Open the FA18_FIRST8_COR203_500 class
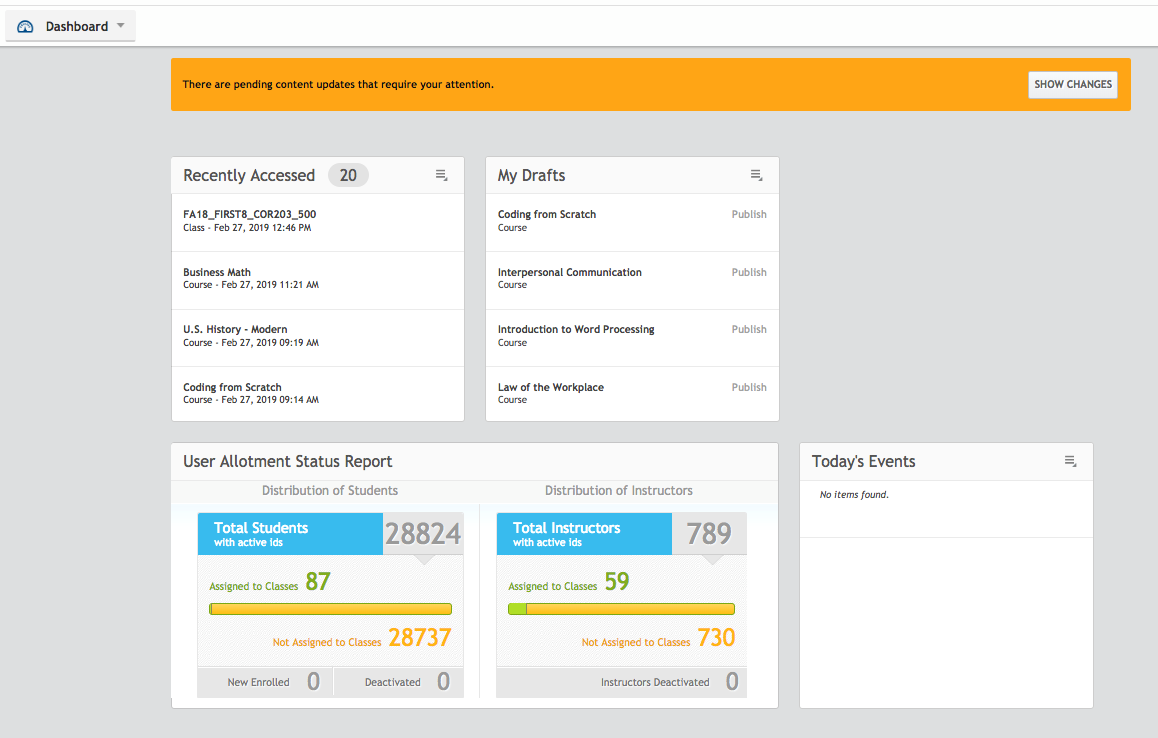This screenshot has height=738, width=1158. 249,215
